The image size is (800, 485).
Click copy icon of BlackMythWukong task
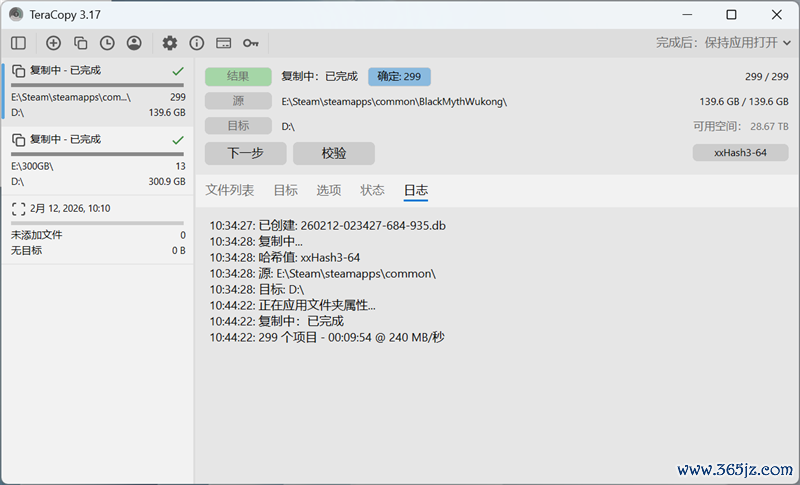pos(18,71)
